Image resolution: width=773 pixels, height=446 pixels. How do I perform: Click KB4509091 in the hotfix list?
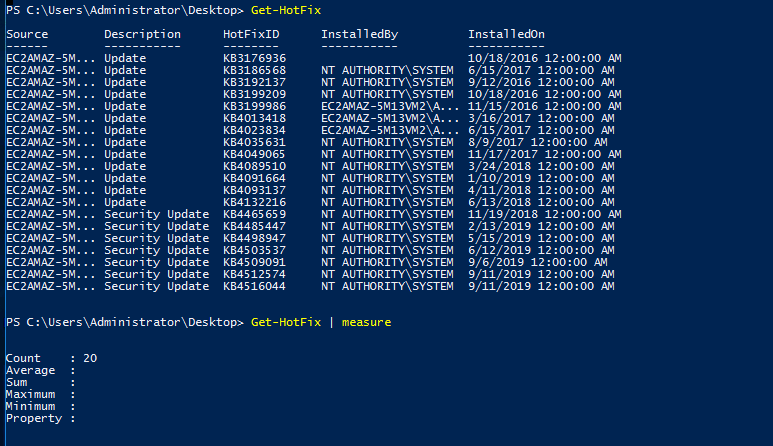[254, 262]
